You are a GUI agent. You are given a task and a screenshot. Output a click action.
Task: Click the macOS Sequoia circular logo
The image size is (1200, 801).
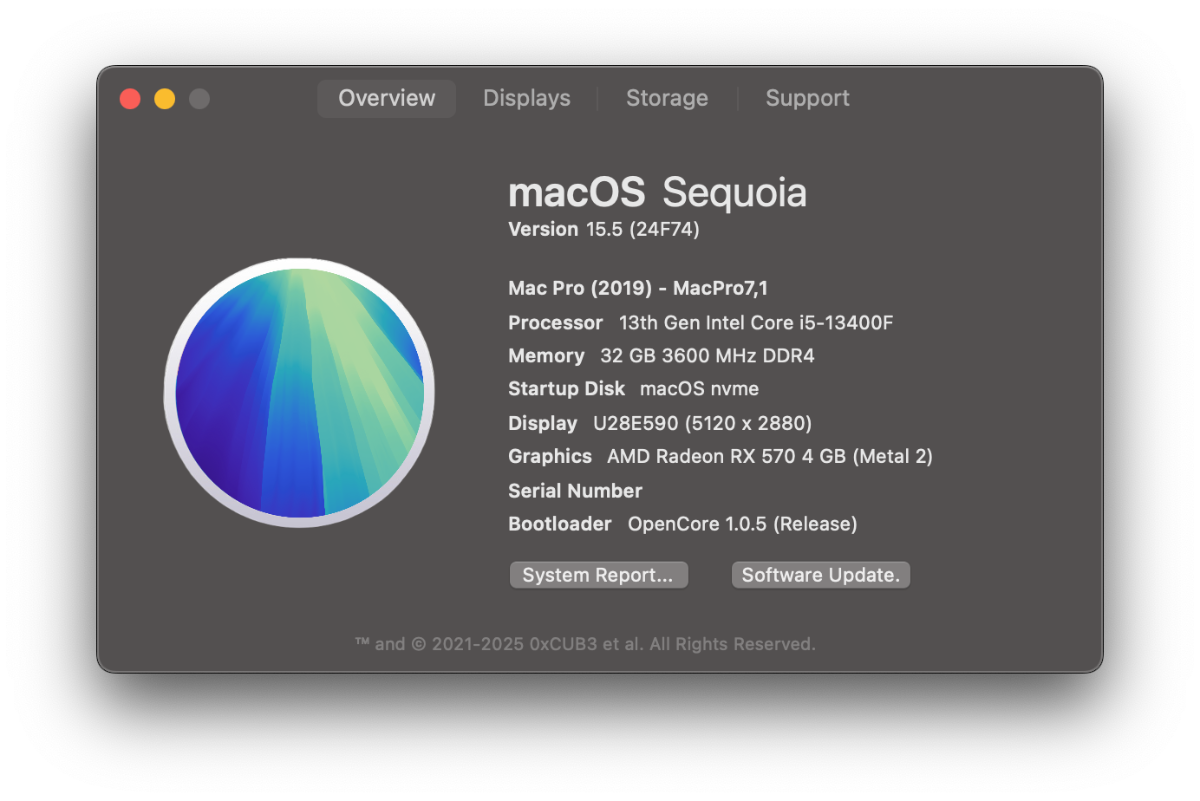point(299,393)
